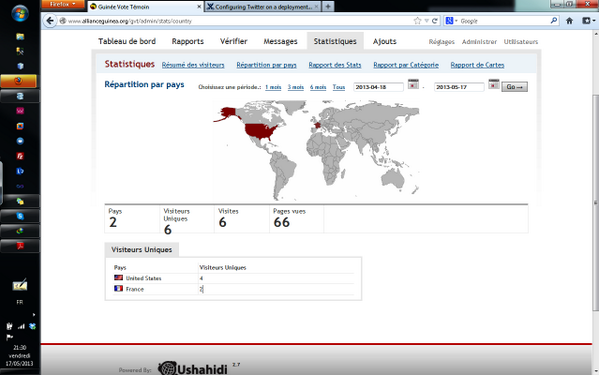Select the Guinée Vote Témoin tab
599x375 pixels.
(145, 7)
